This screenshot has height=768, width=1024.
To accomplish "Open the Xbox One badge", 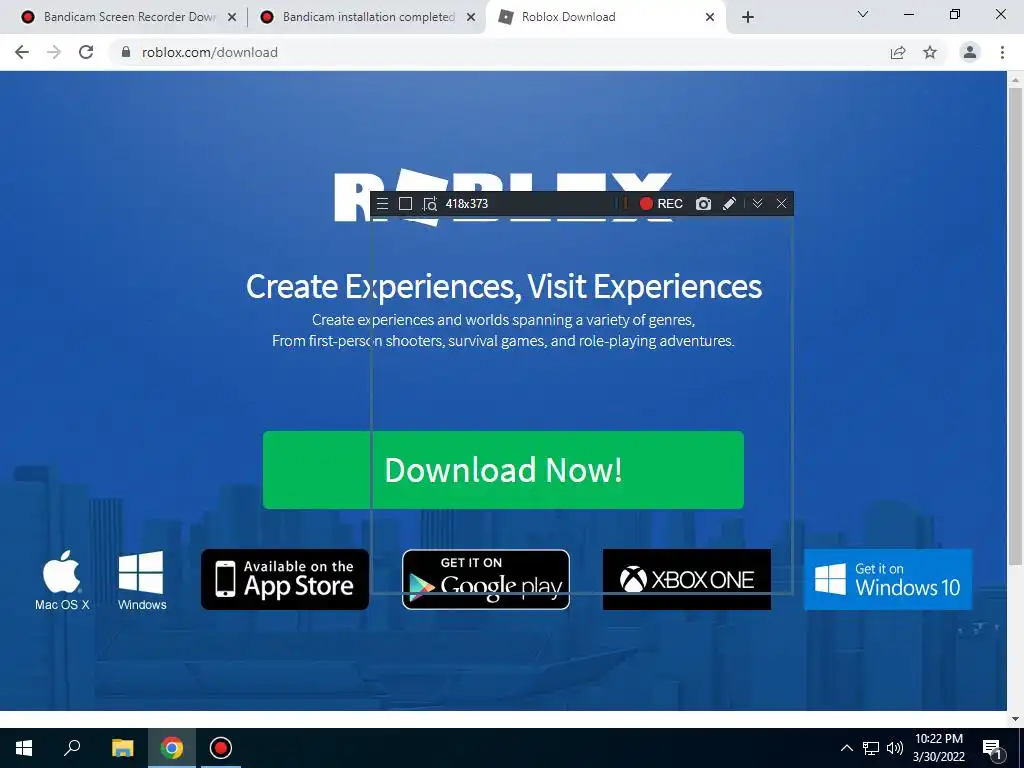I will click(x=686, y=579).
